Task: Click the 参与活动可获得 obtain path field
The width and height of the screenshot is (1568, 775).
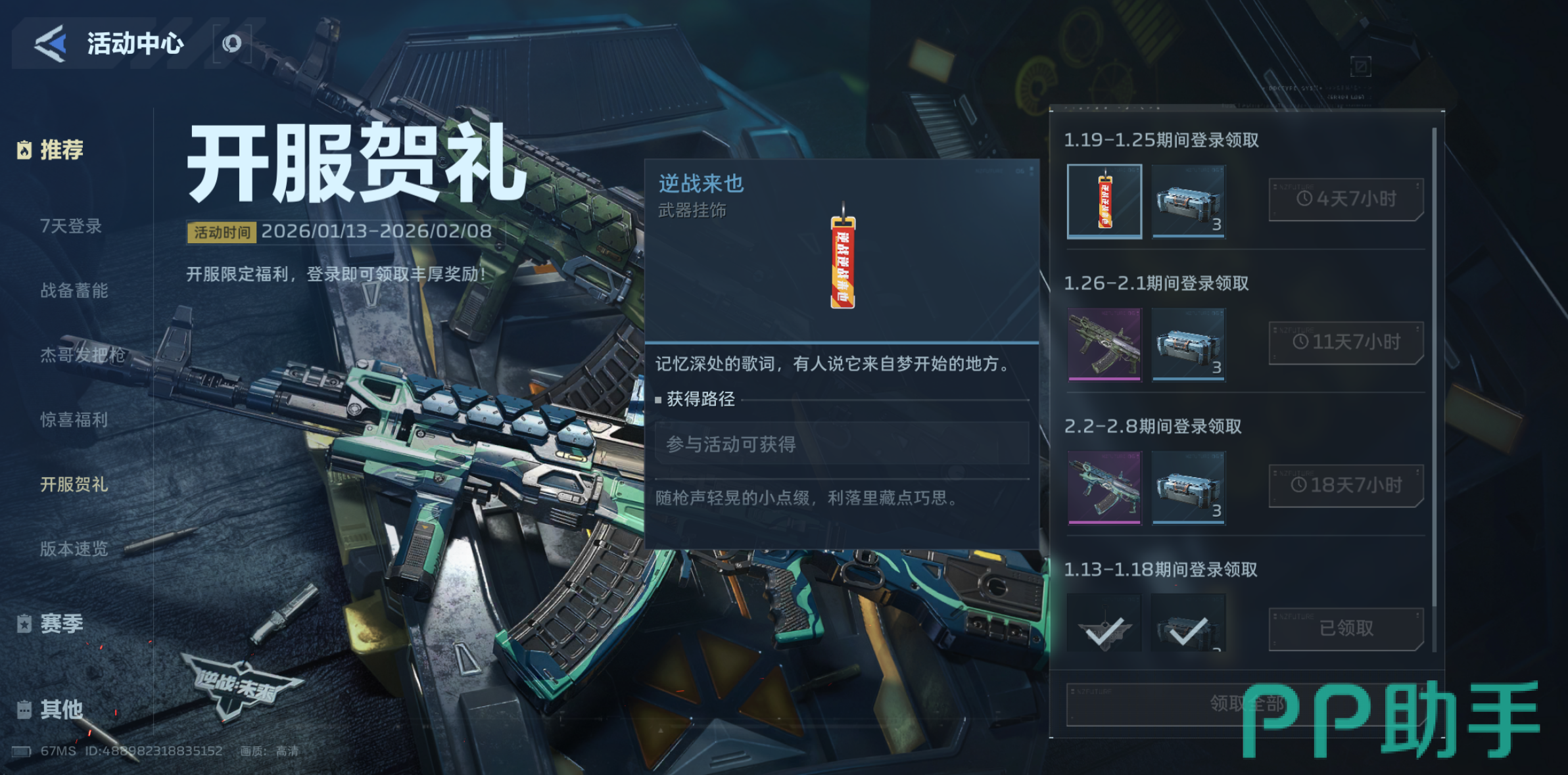Action: pyautogui.click(x=842, y=444)
